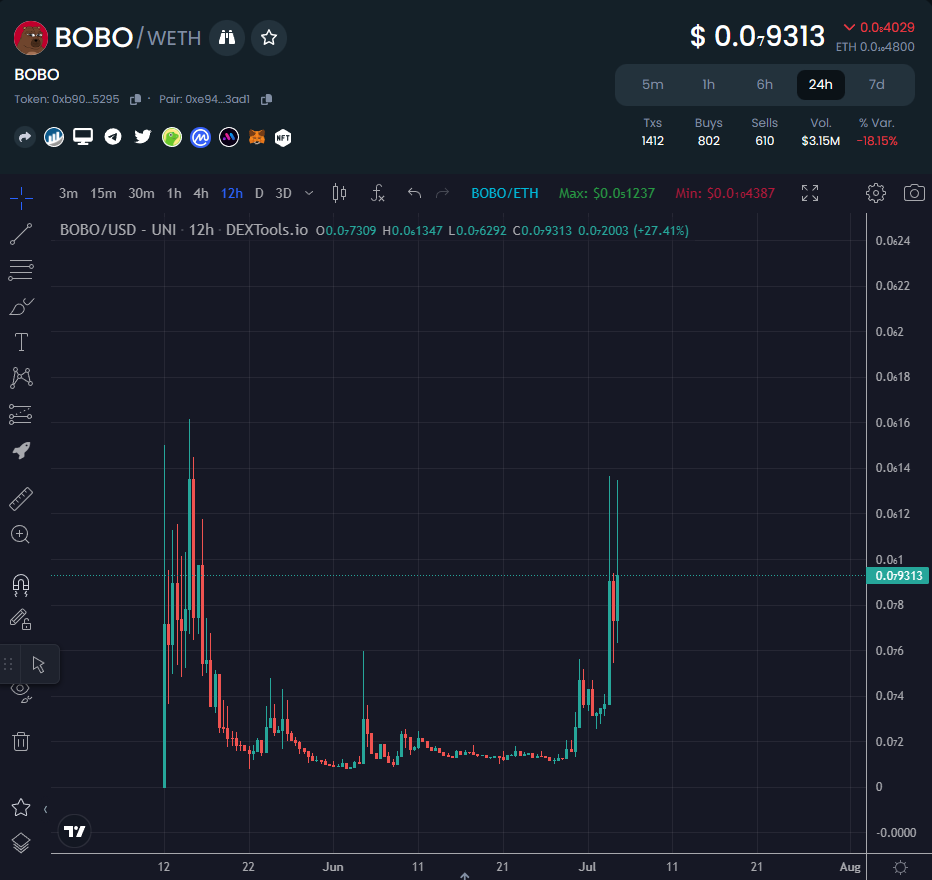Select the trend line drawing tool

point(21,234)
